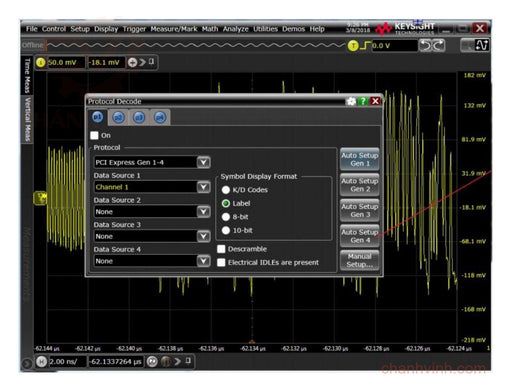Edit the 0.0 V trigger level field
The width and height of the screenshot is (512, 392).
coord(394,46)
